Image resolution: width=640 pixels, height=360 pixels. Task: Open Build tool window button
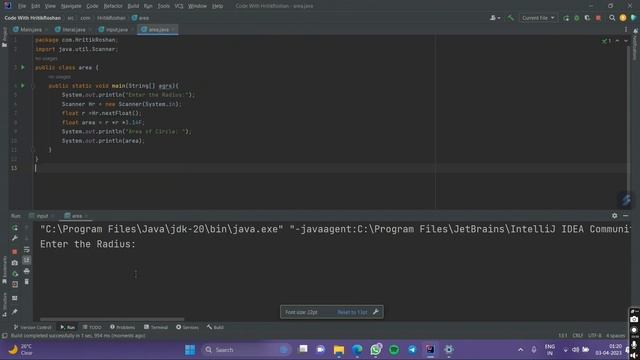click(x=215, y=327)
